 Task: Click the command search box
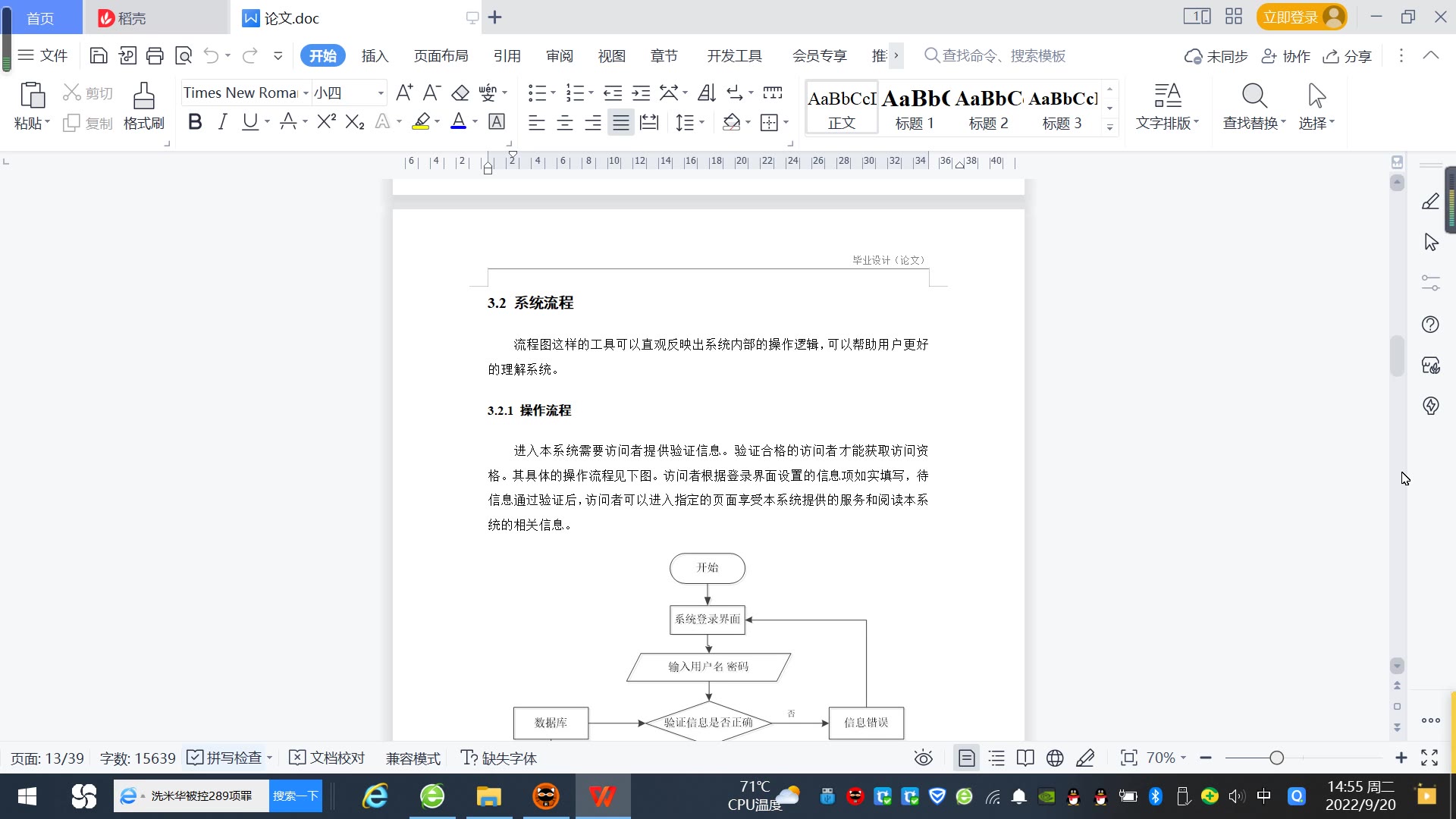coord(1003,55)
